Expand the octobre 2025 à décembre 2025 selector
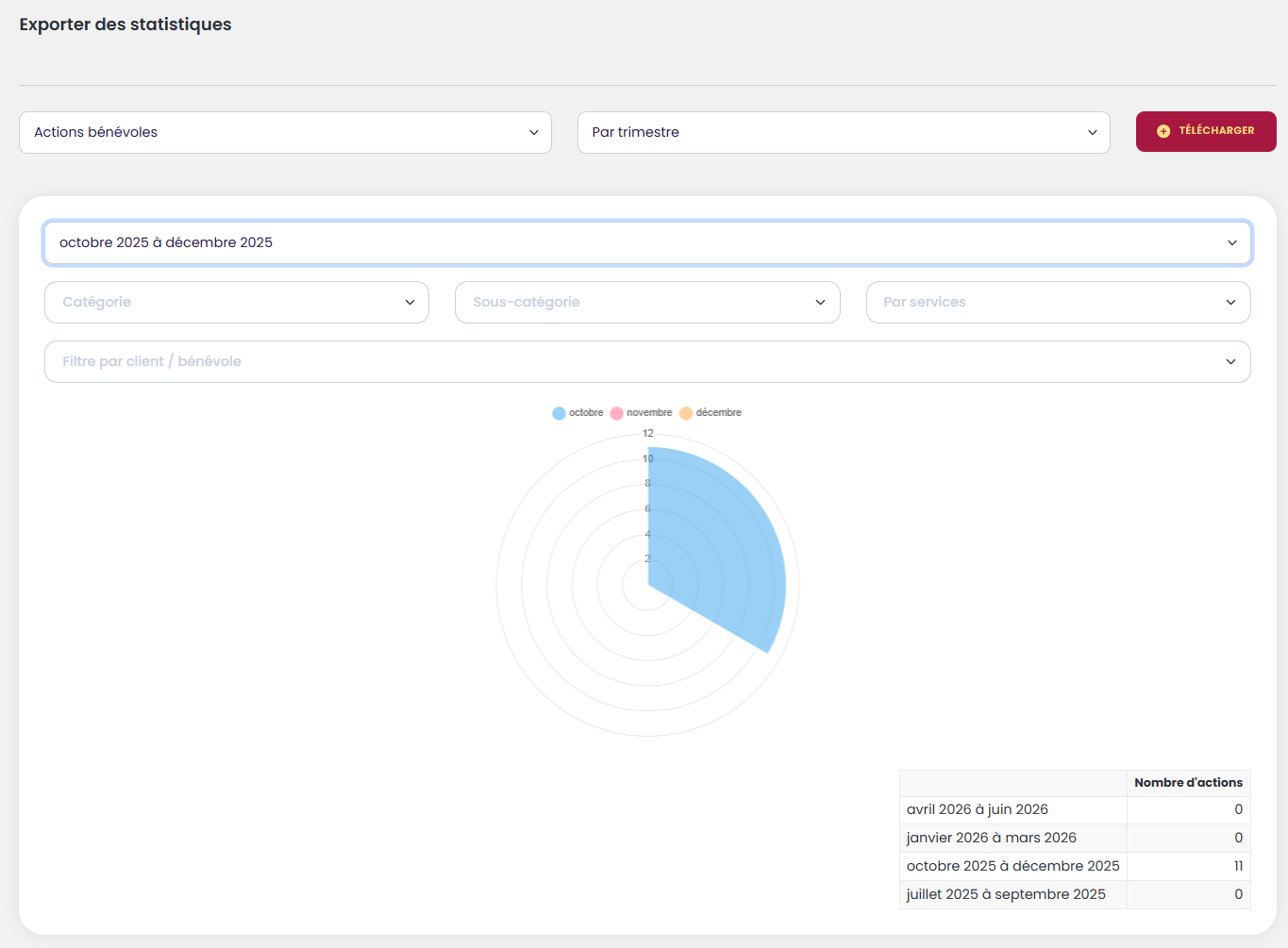1288x948 pixels. (647, 243)
